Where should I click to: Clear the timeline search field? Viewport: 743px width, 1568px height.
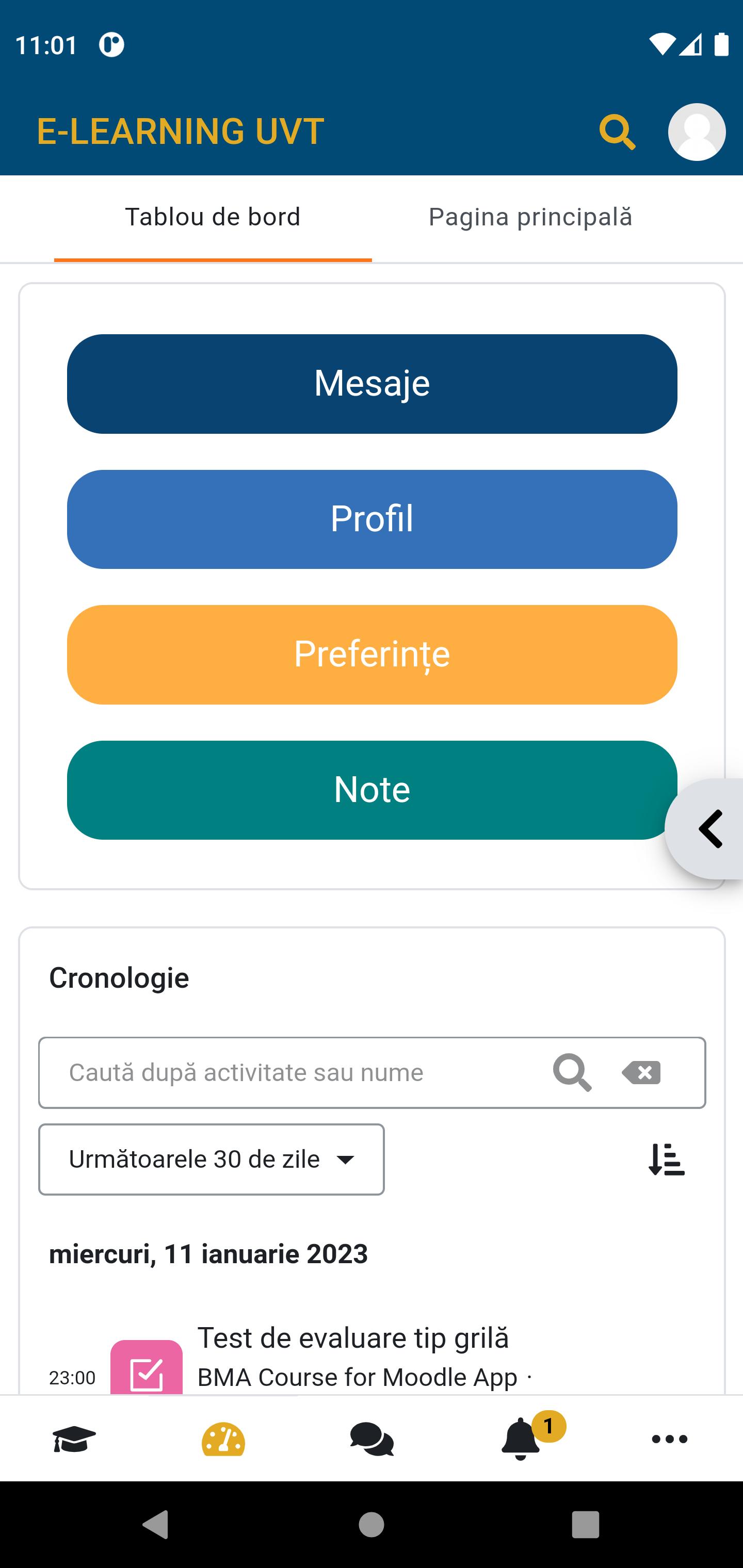641,1072
